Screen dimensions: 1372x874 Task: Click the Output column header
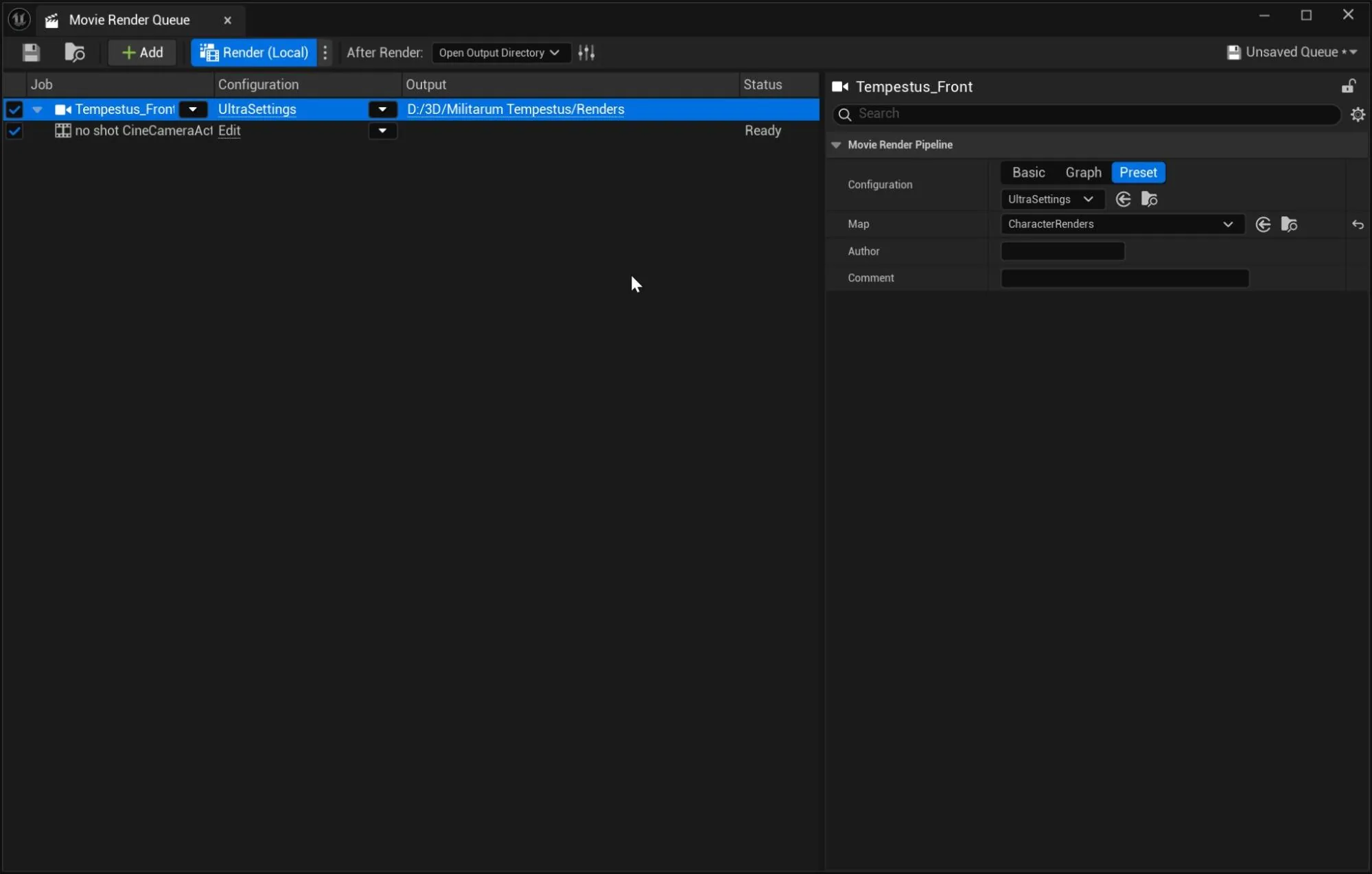point(570,84)
